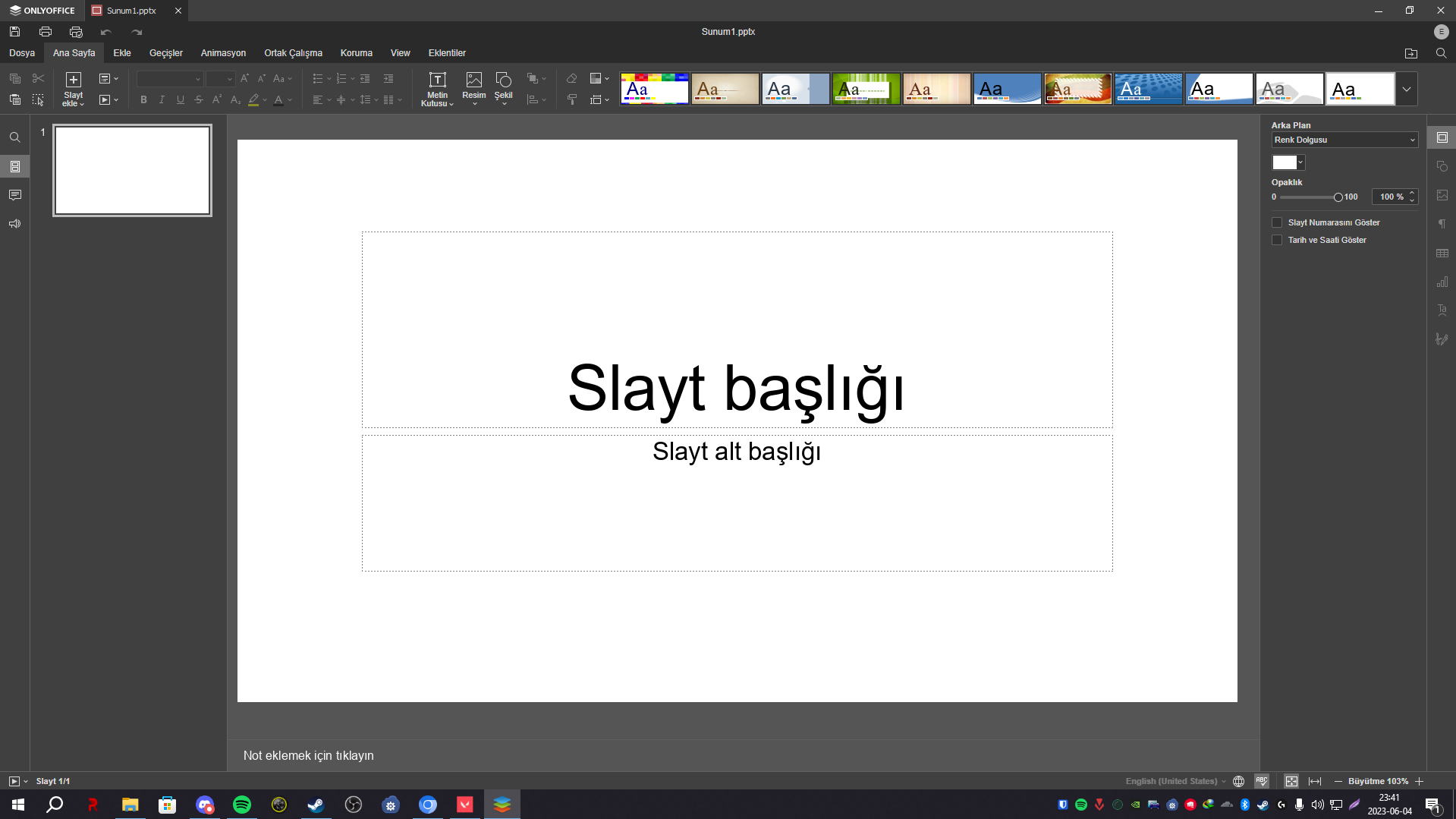Click the fit to slide icon in status bar
The image size is (1456, 819).
coord(1291,781)
